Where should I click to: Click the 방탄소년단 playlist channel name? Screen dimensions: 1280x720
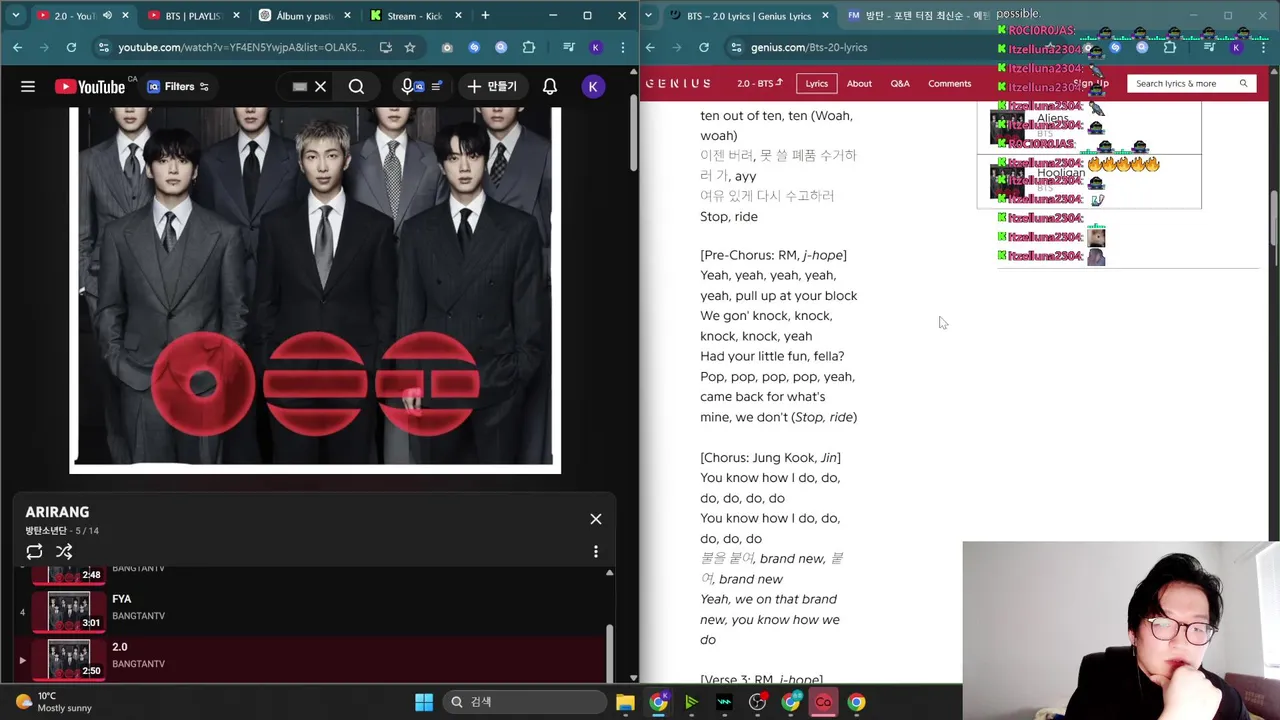pos(47,531)
